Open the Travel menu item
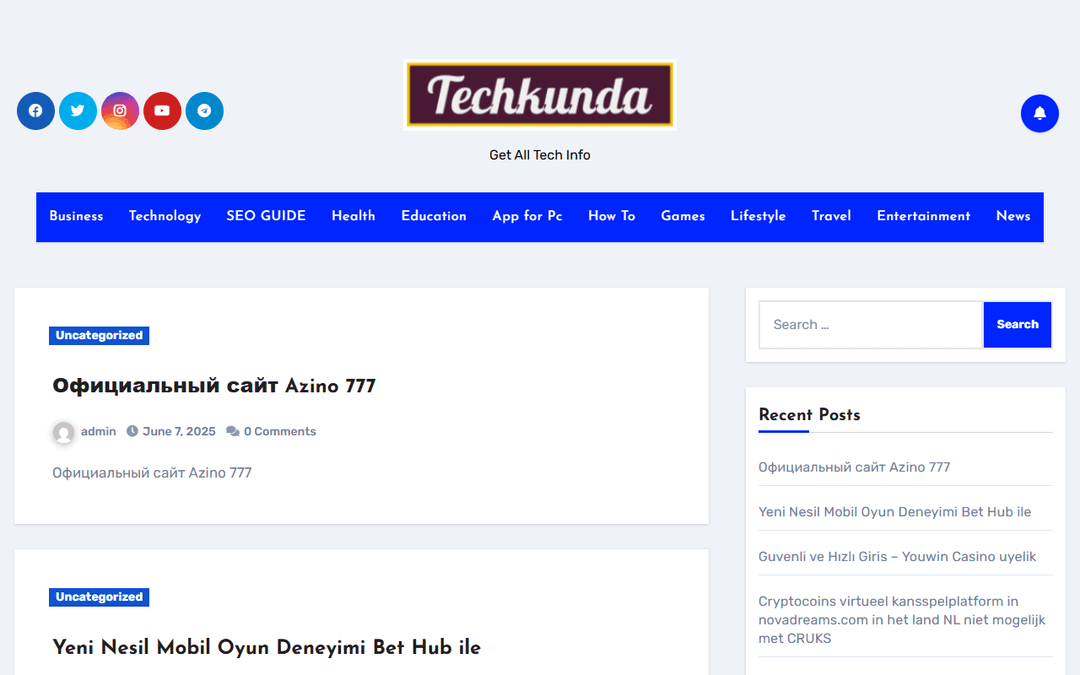1080x675 pixels. click(x=831, y=216)
